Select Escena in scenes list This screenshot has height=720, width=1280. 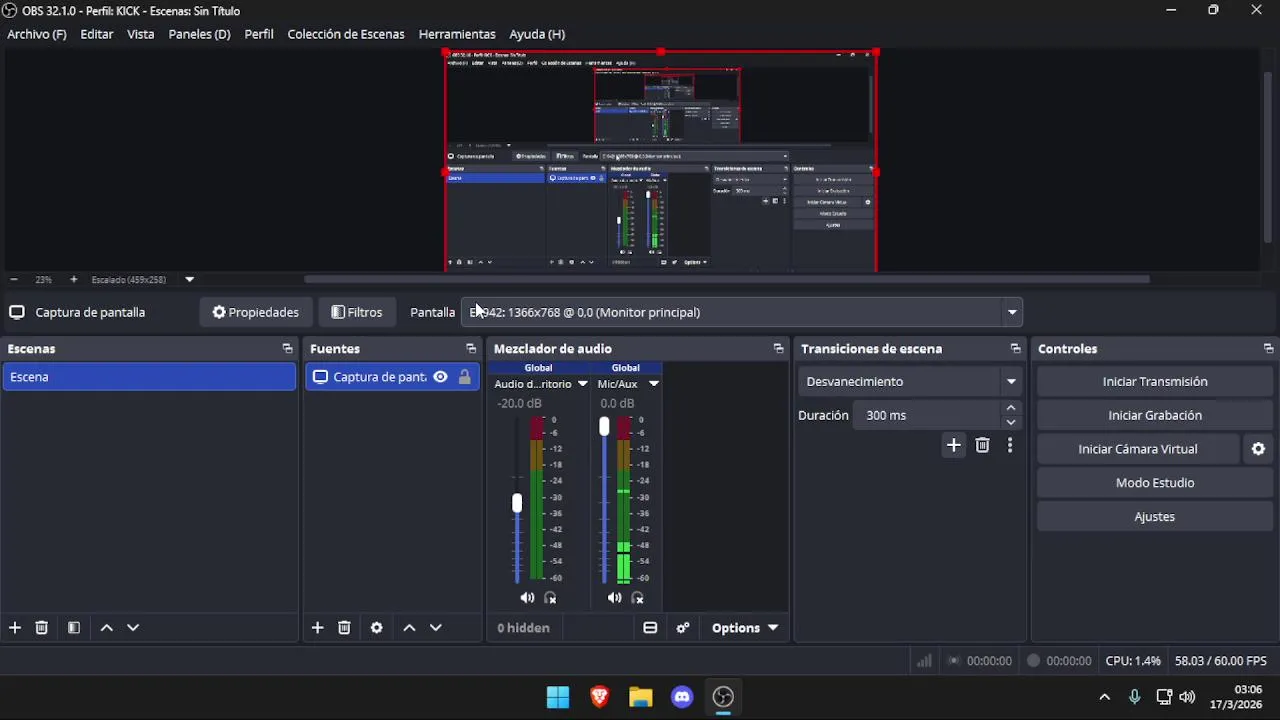[149, 377]
